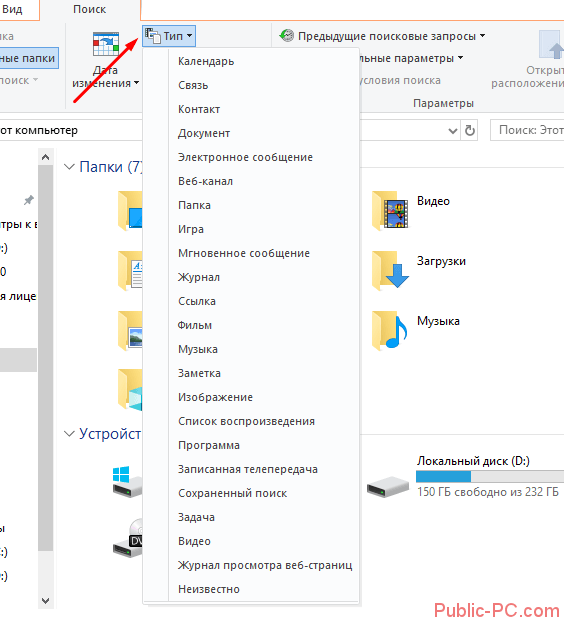This screenshot has width=564, height=622.
Task: Click the search box Поиск: Этот
Action: [527, 130]
